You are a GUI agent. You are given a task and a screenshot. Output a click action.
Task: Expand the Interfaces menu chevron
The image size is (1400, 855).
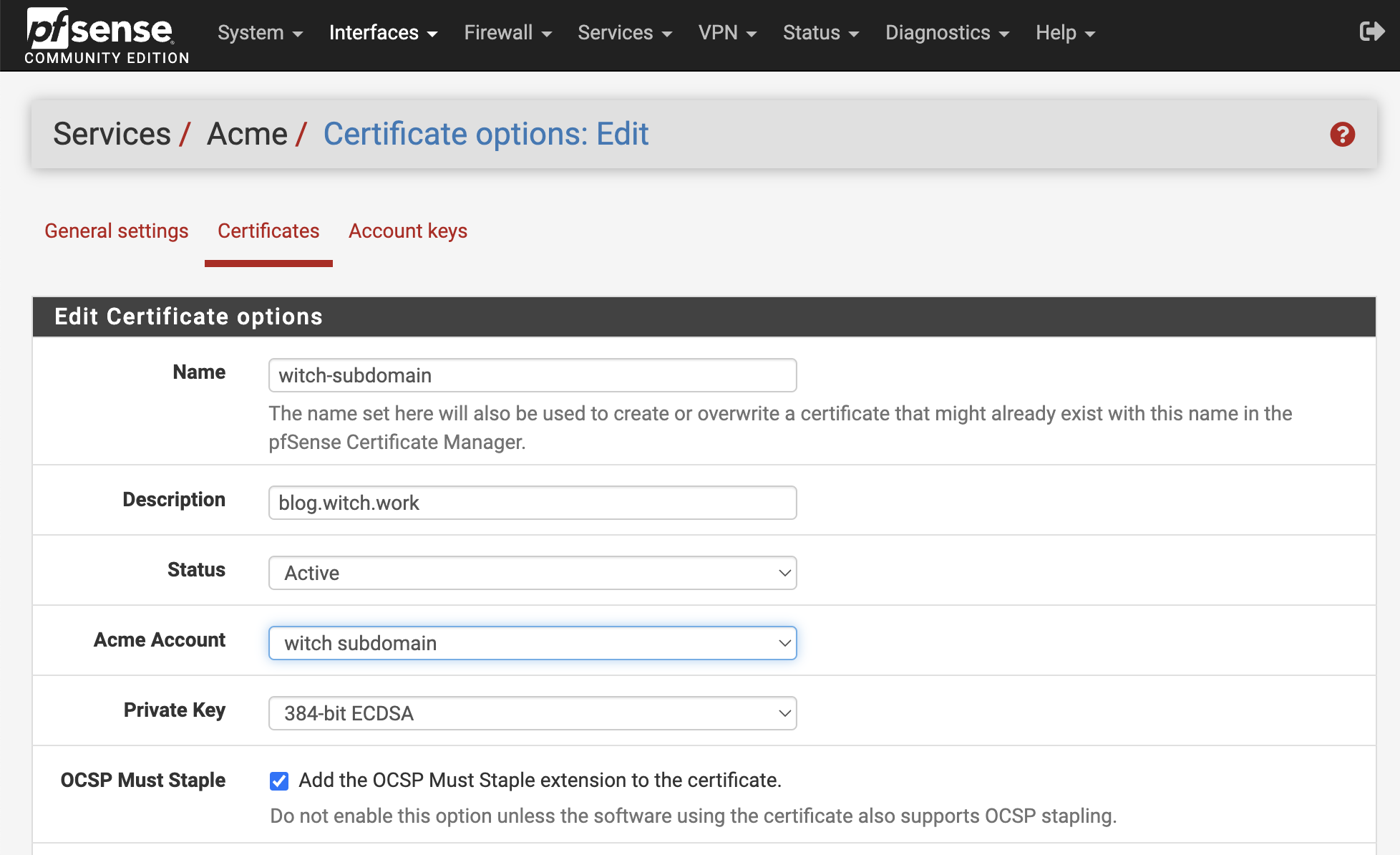click(x=433, y=33)
